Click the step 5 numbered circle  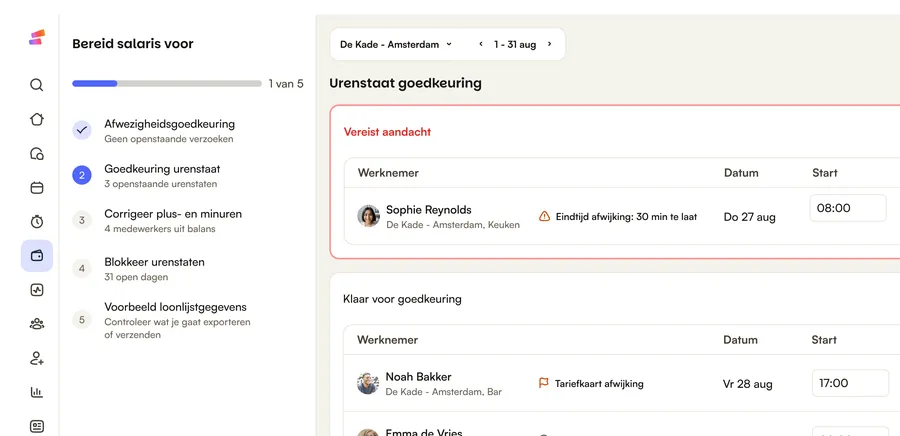[82, 320]
